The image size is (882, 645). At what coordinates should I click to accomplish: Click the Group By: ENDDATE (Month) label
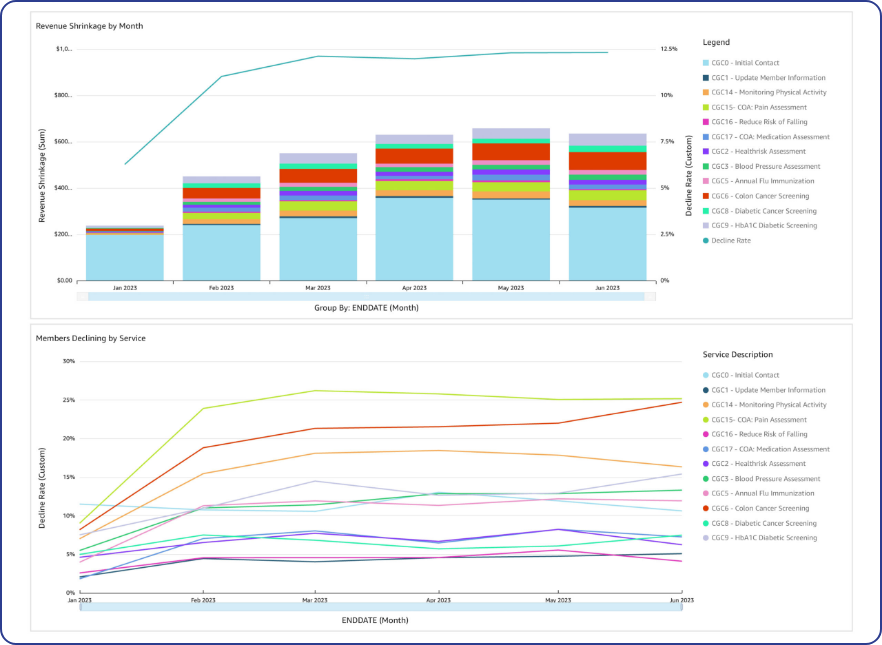(366, 308)
